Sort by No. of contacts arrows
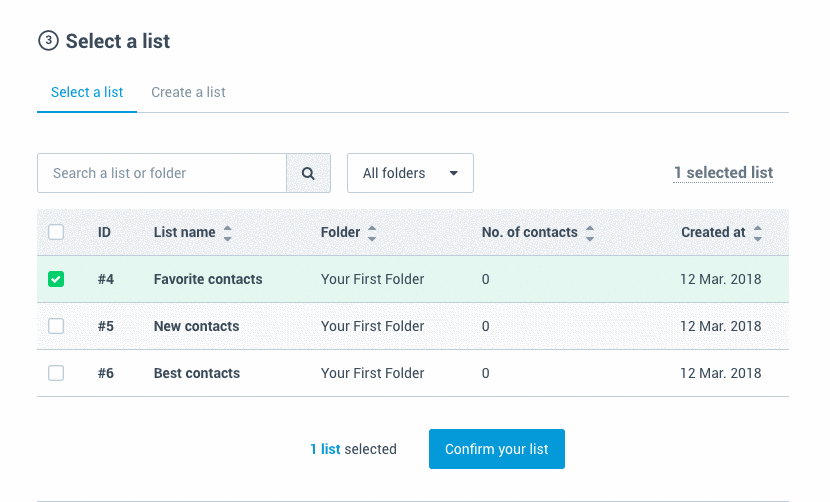The image size is (830, 502). click(590, 233)
